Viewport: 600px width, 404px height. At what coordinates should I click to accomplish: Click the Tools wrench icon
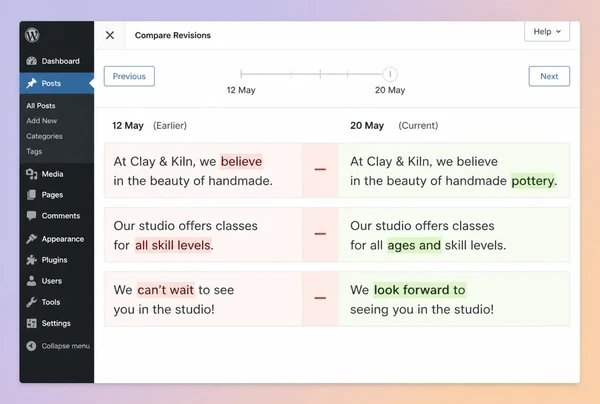coord(31,302)
